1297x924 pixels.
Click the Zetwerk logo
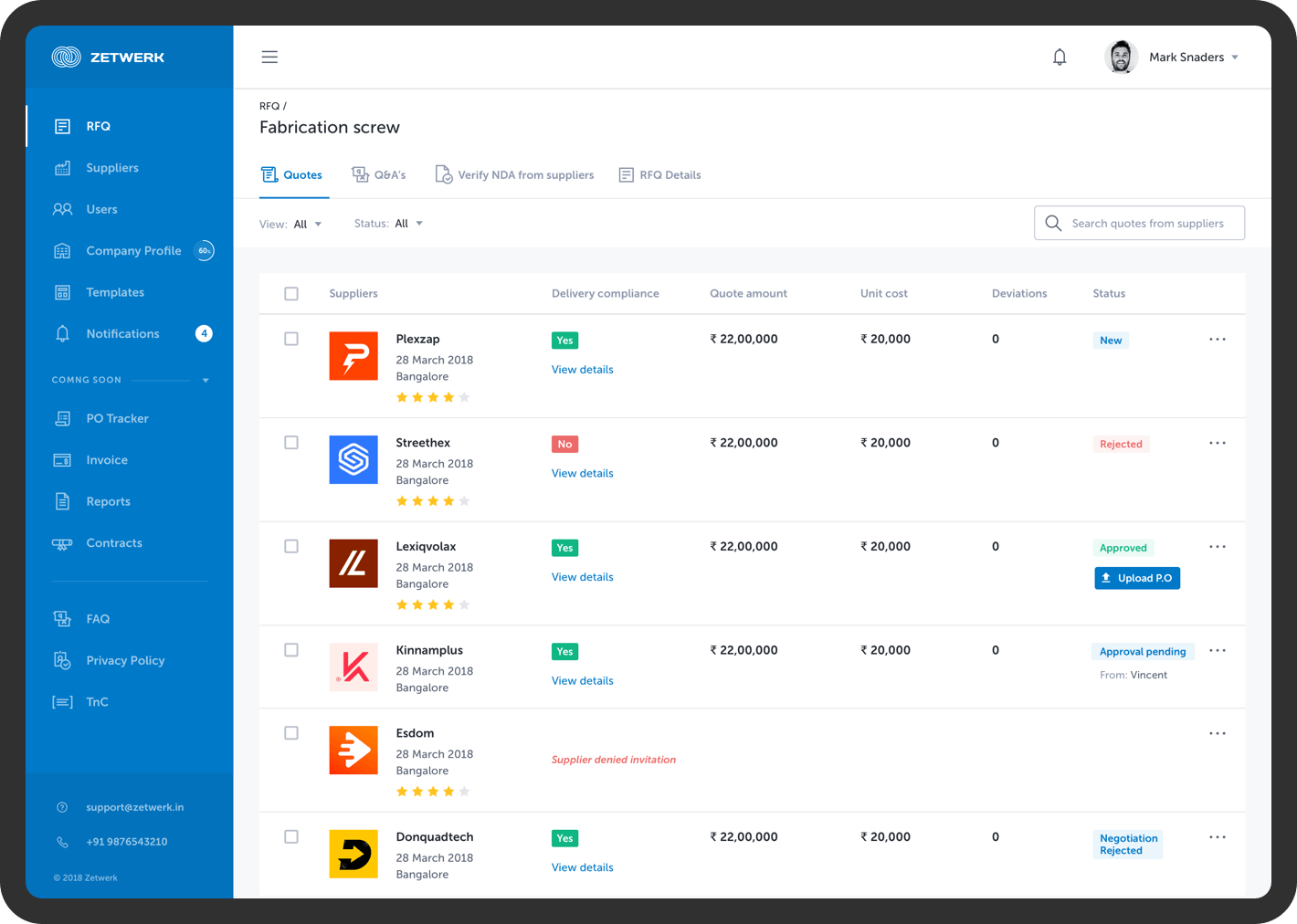point(108,57)
